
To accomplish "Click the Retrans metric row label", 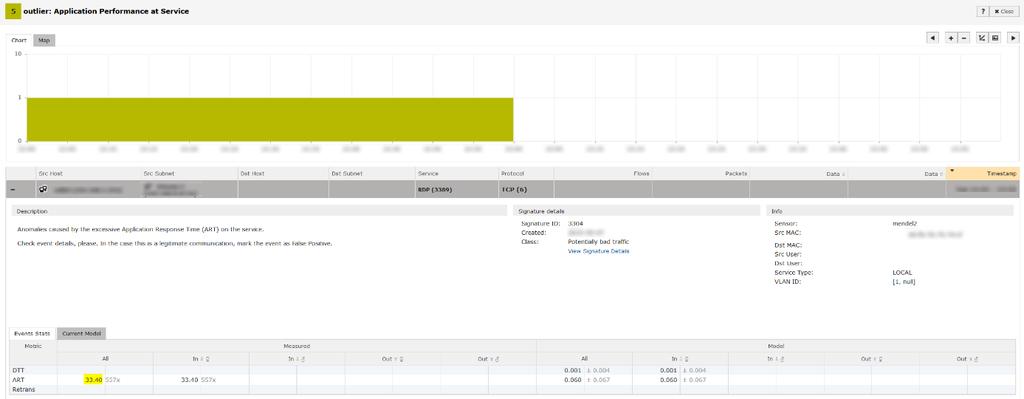I will pos(23,389).
